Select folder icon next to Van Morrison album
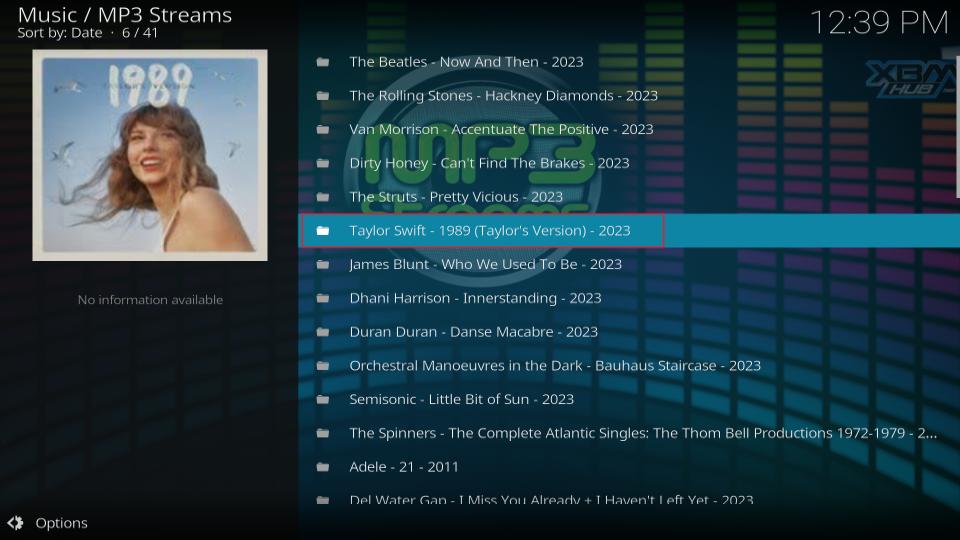 [x=323, y=129]
